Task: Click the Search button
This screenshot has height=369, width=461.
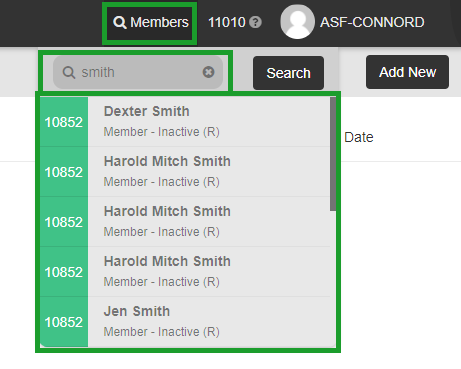Action: [288, 73]
